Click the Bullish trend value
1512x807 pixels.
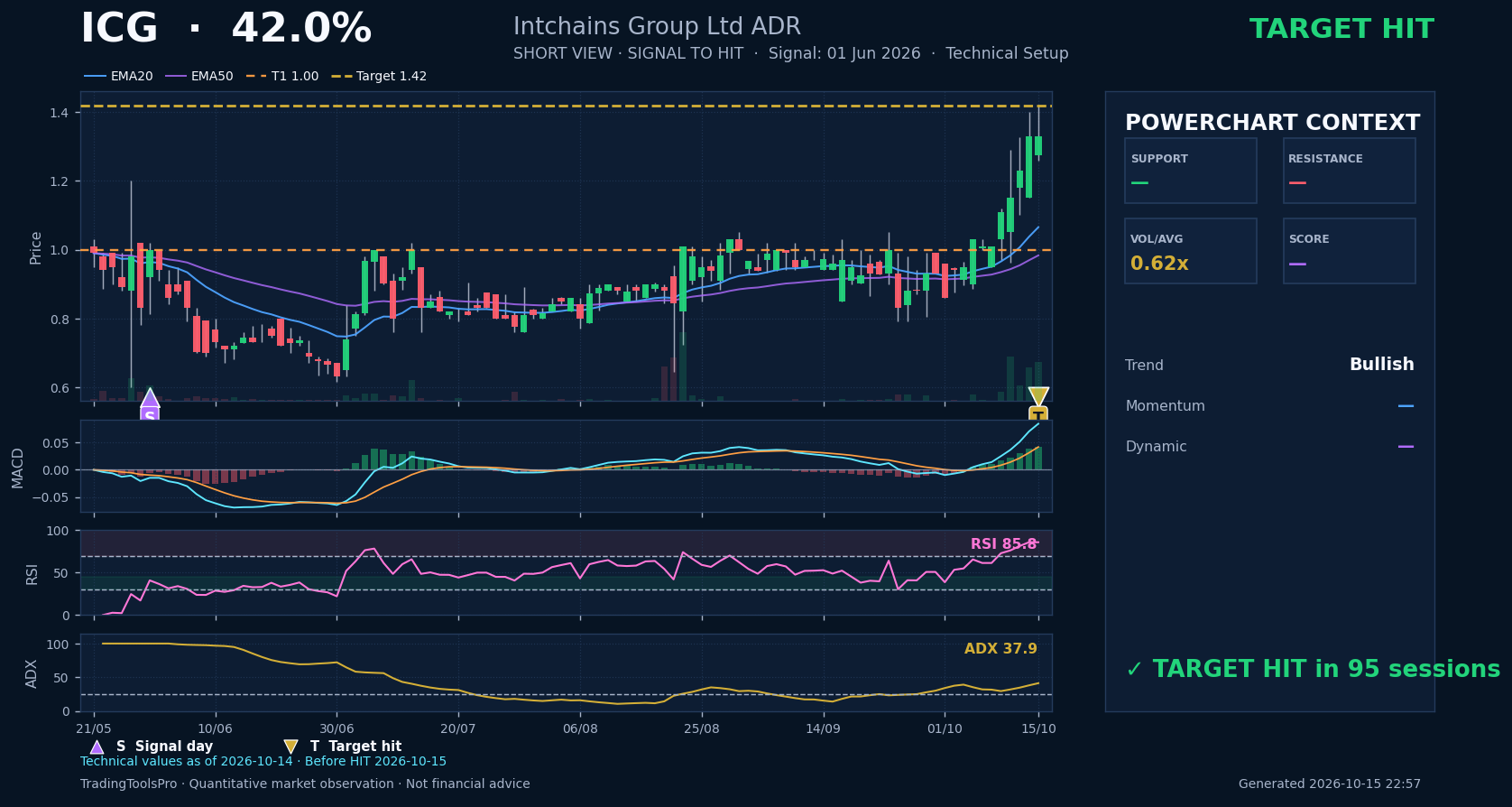[1381, 365]
